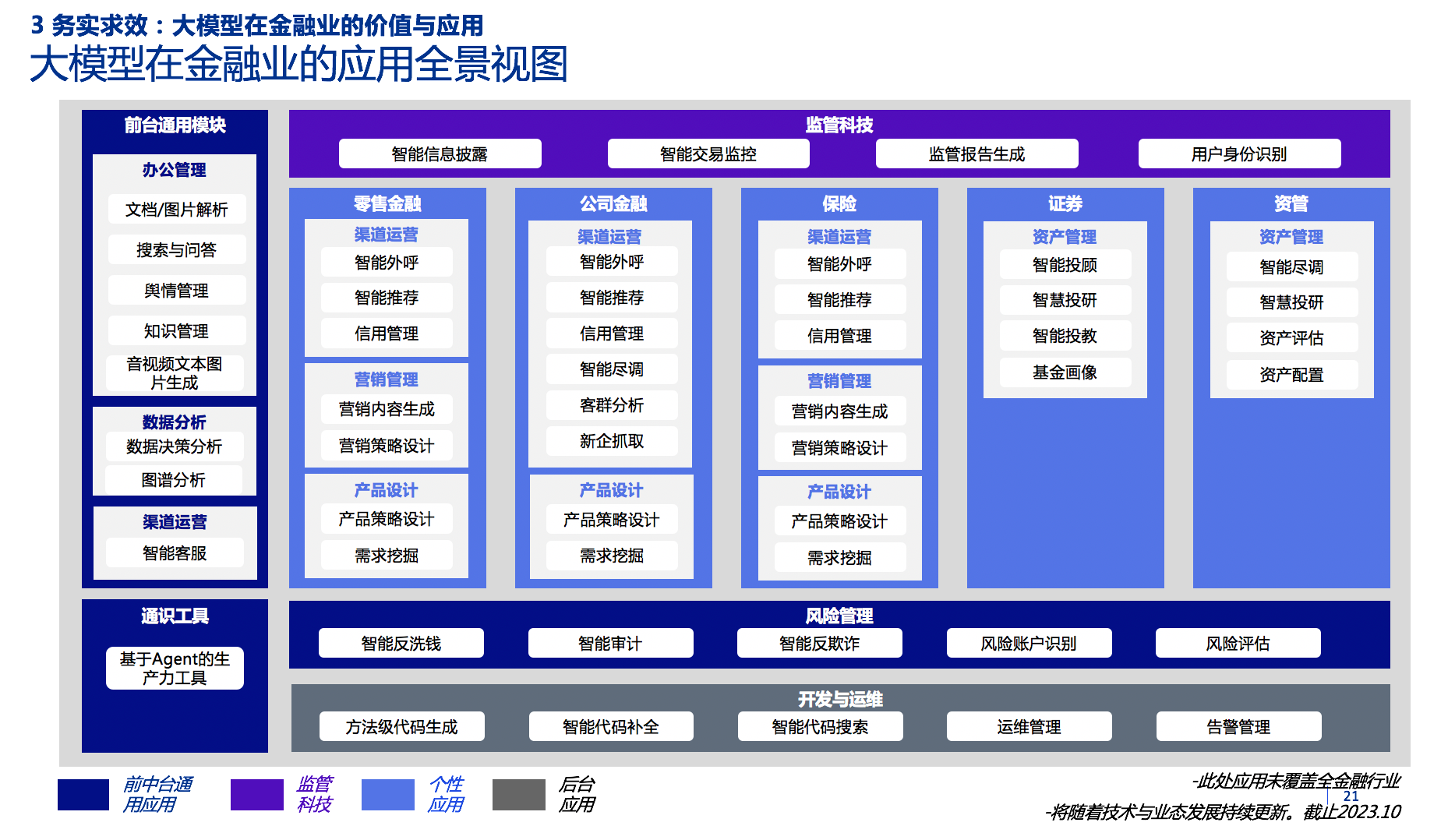1448x840 pixels.
Task: Click the 图谱分析 item
Action: click(x=174, y=479)
